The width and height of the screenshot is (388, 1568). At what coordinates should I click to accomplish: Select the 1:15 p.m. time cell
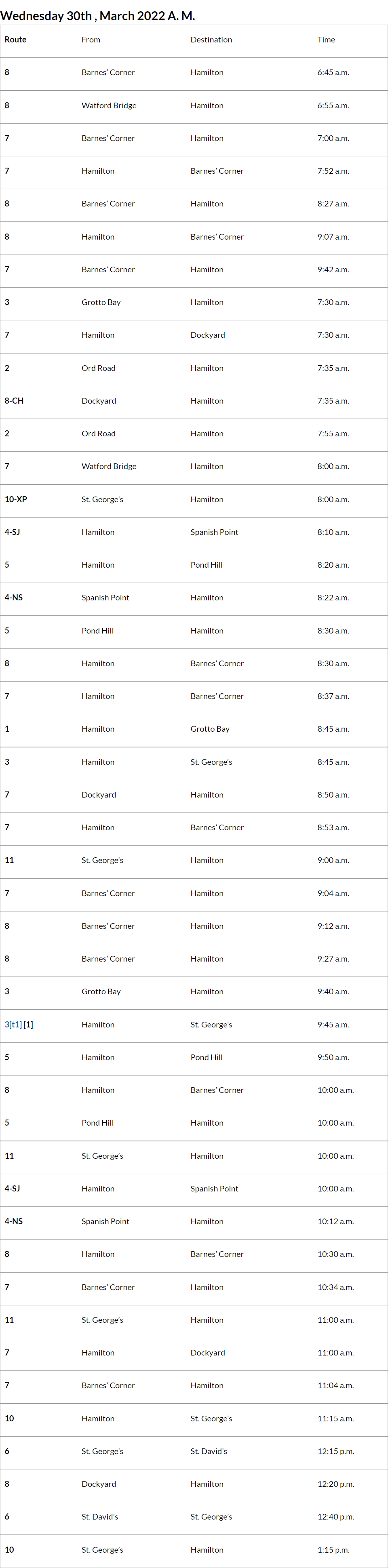click(333, 1550)
